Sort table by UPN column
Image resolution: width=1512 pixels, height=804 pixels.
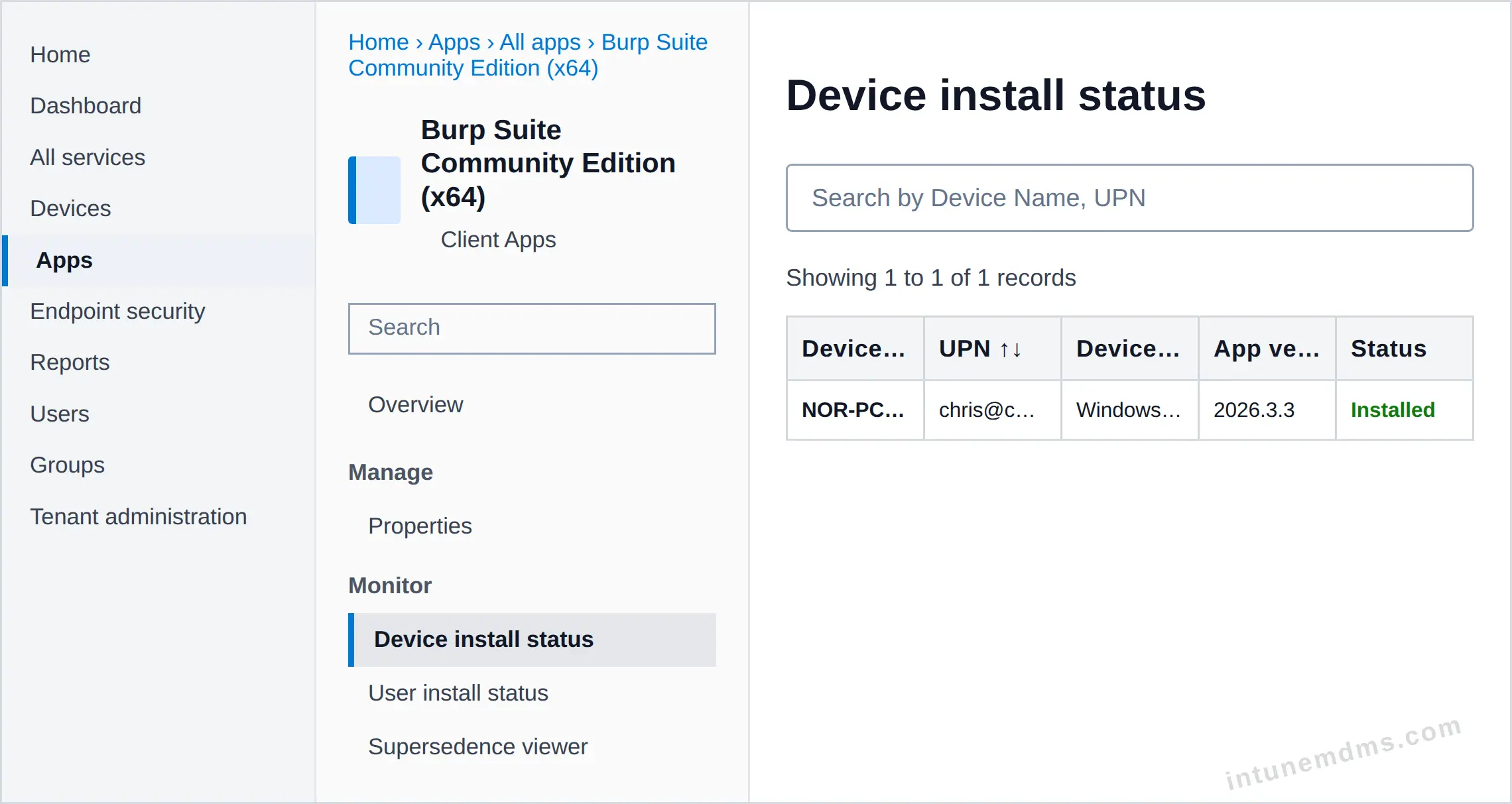tap(993, 349)
